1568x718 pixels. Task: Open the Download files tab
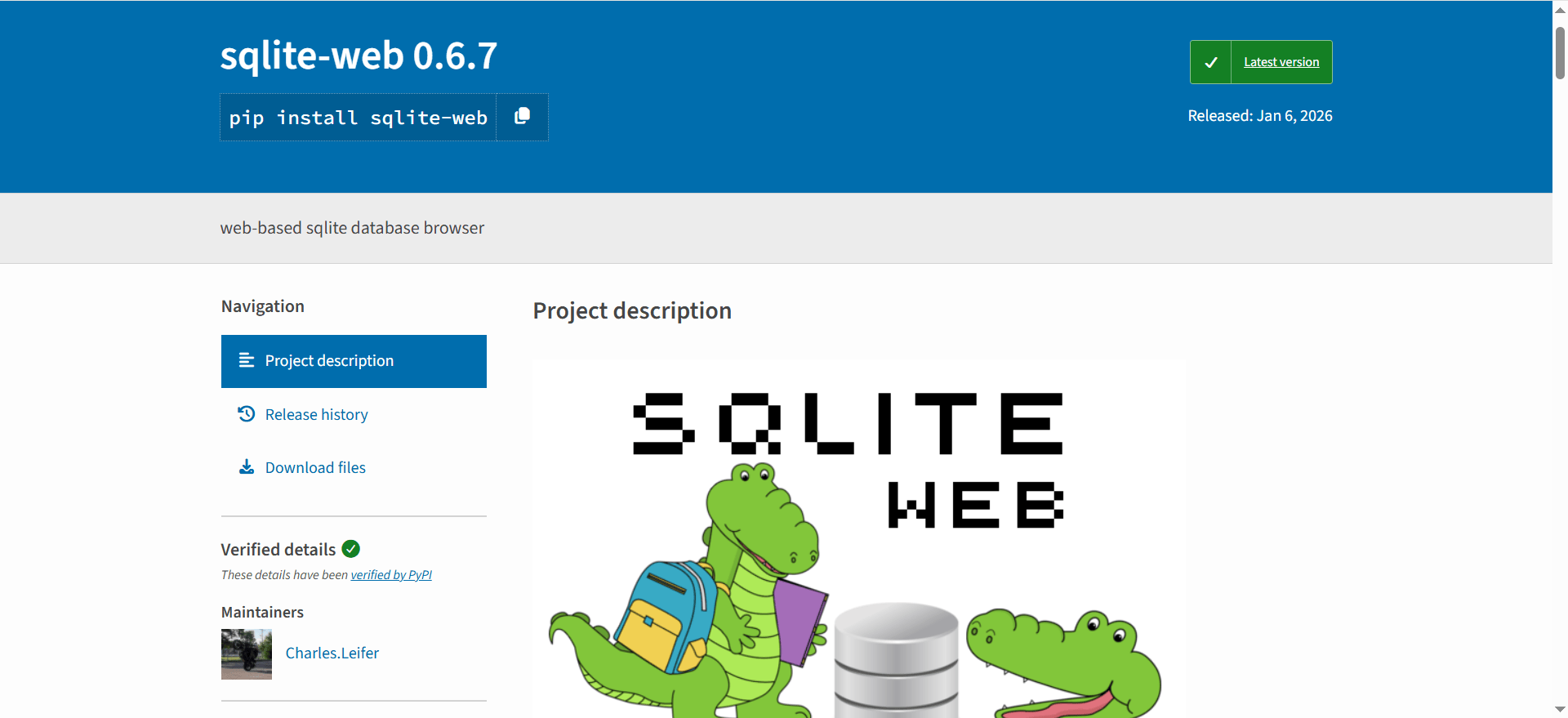tap(354, 467)
